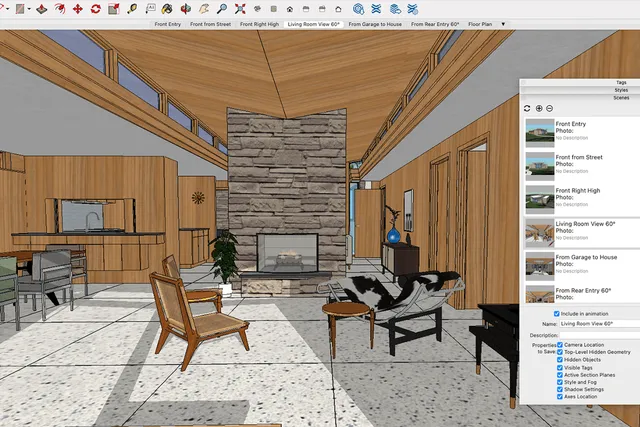Click the Add Scene plus icon
640x427 pixels.
click(539, 108)
